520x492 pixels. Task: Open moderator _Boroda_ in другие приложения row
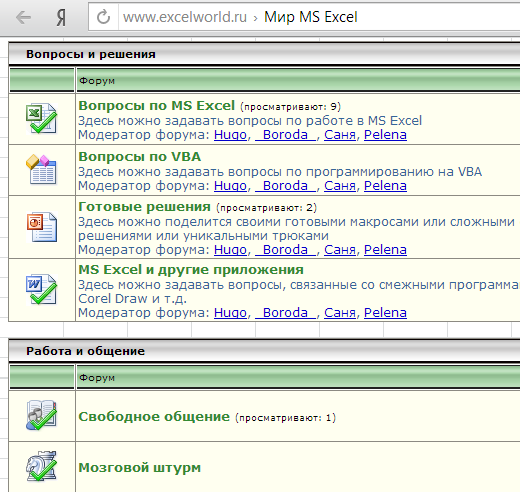pyautogui.click(x=285, y=313)
